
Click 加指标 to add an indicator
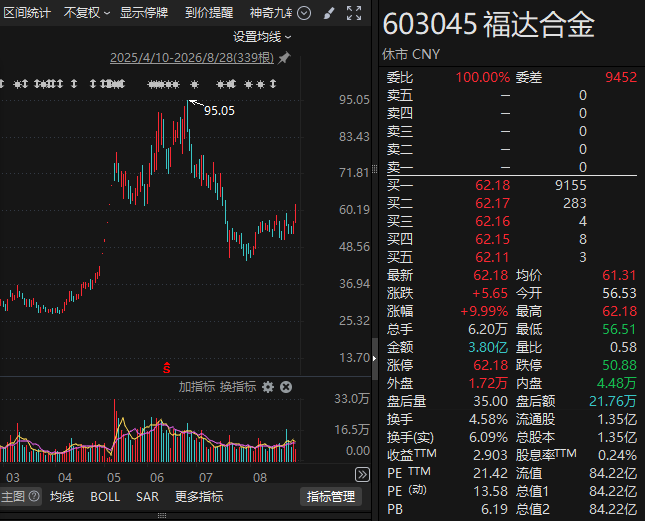click(197, 387)
